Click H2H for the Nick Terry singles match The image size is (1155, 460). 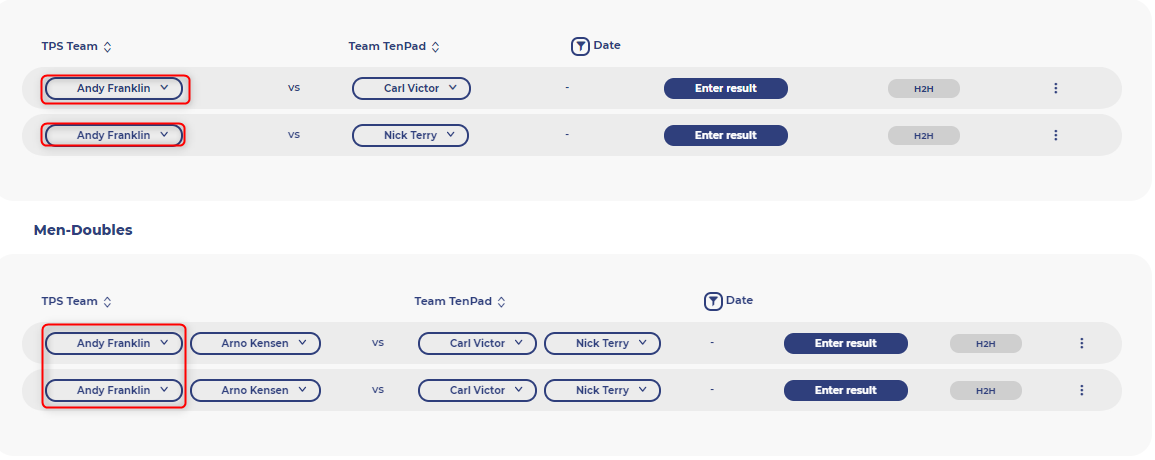923,135
